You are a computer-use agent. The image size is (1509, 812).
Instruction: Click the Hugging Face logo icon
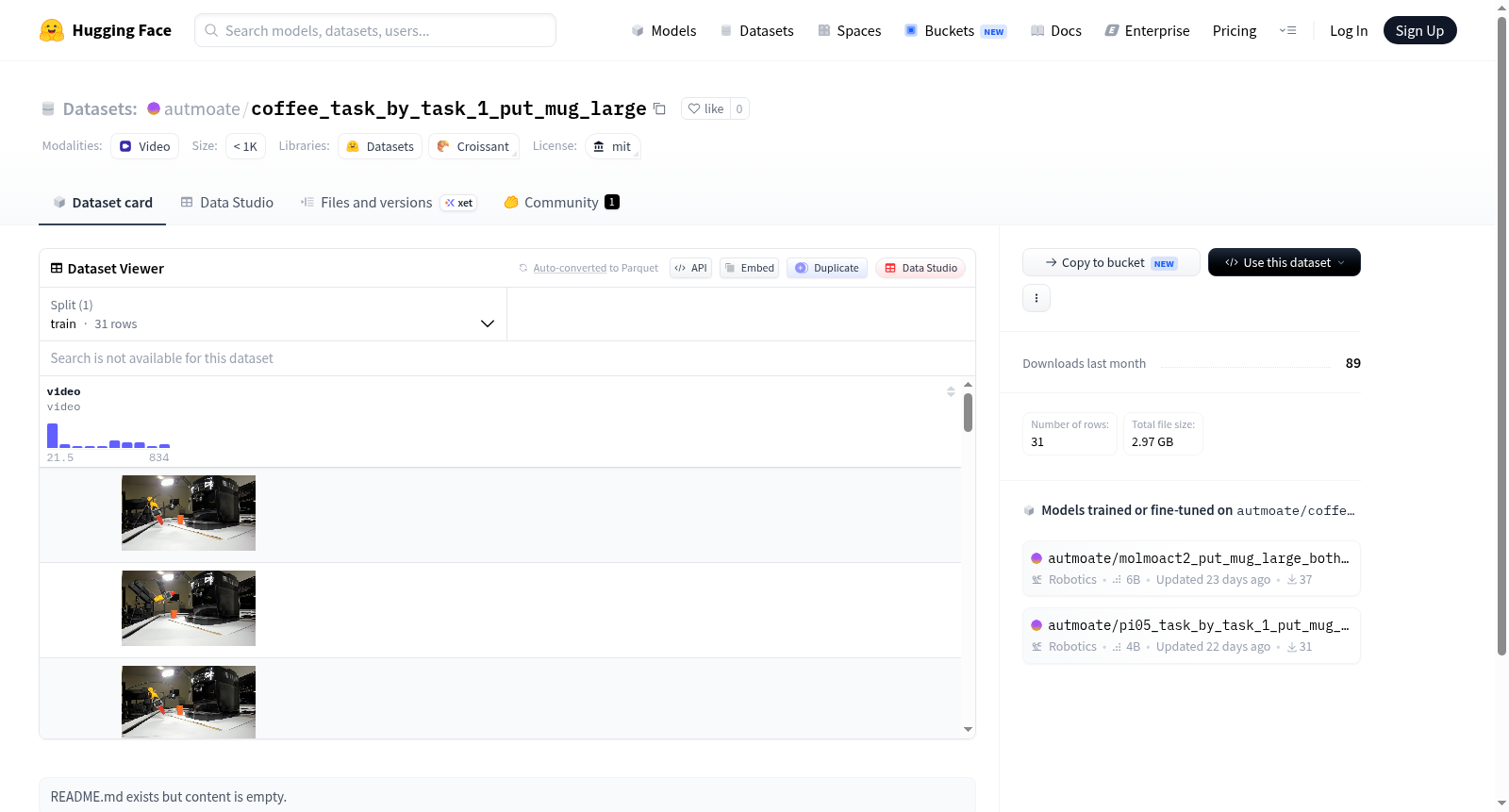(52, 30)
